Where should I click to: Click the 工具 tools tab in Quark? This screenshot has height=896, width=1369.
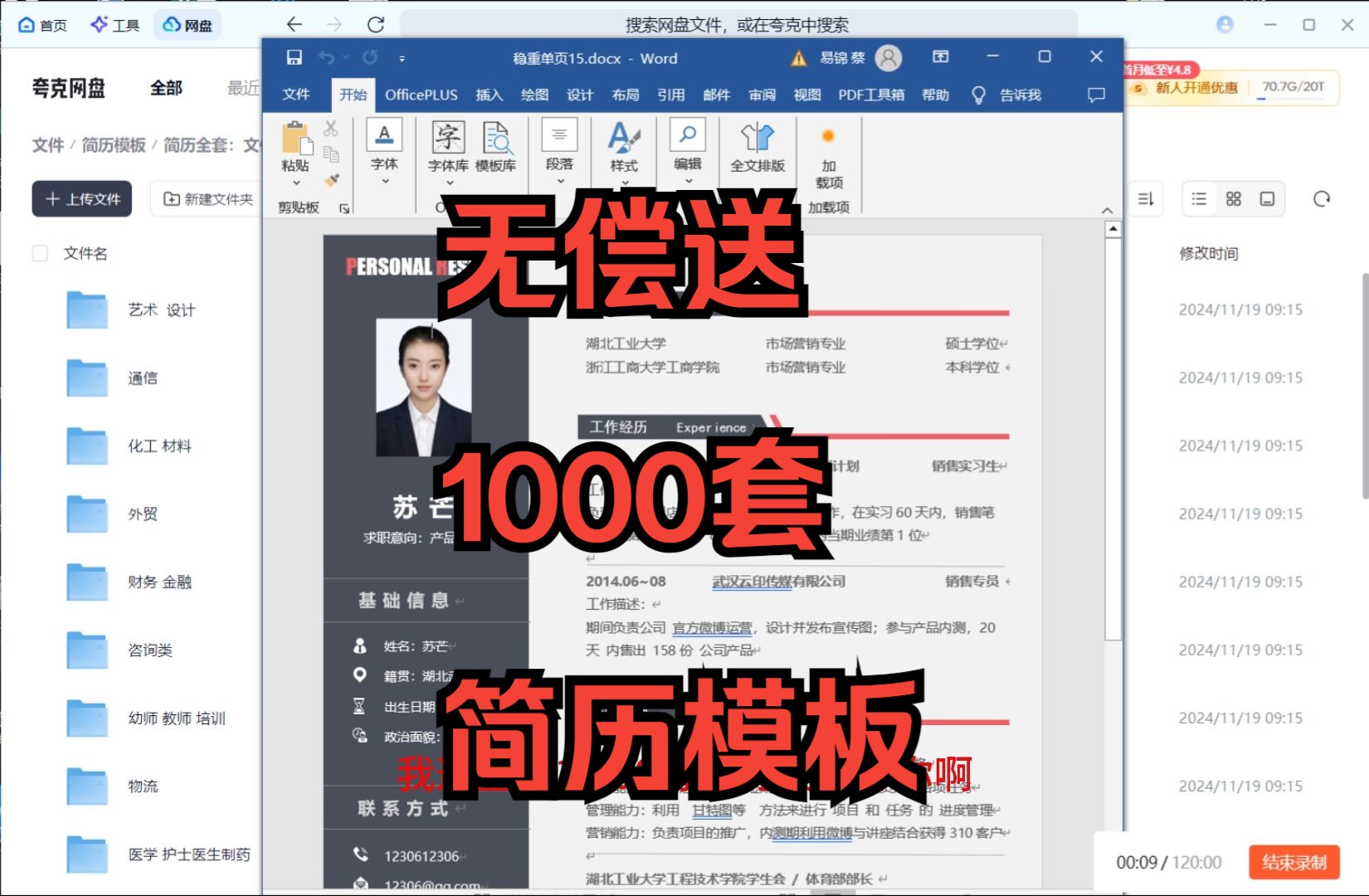(115, 25)
